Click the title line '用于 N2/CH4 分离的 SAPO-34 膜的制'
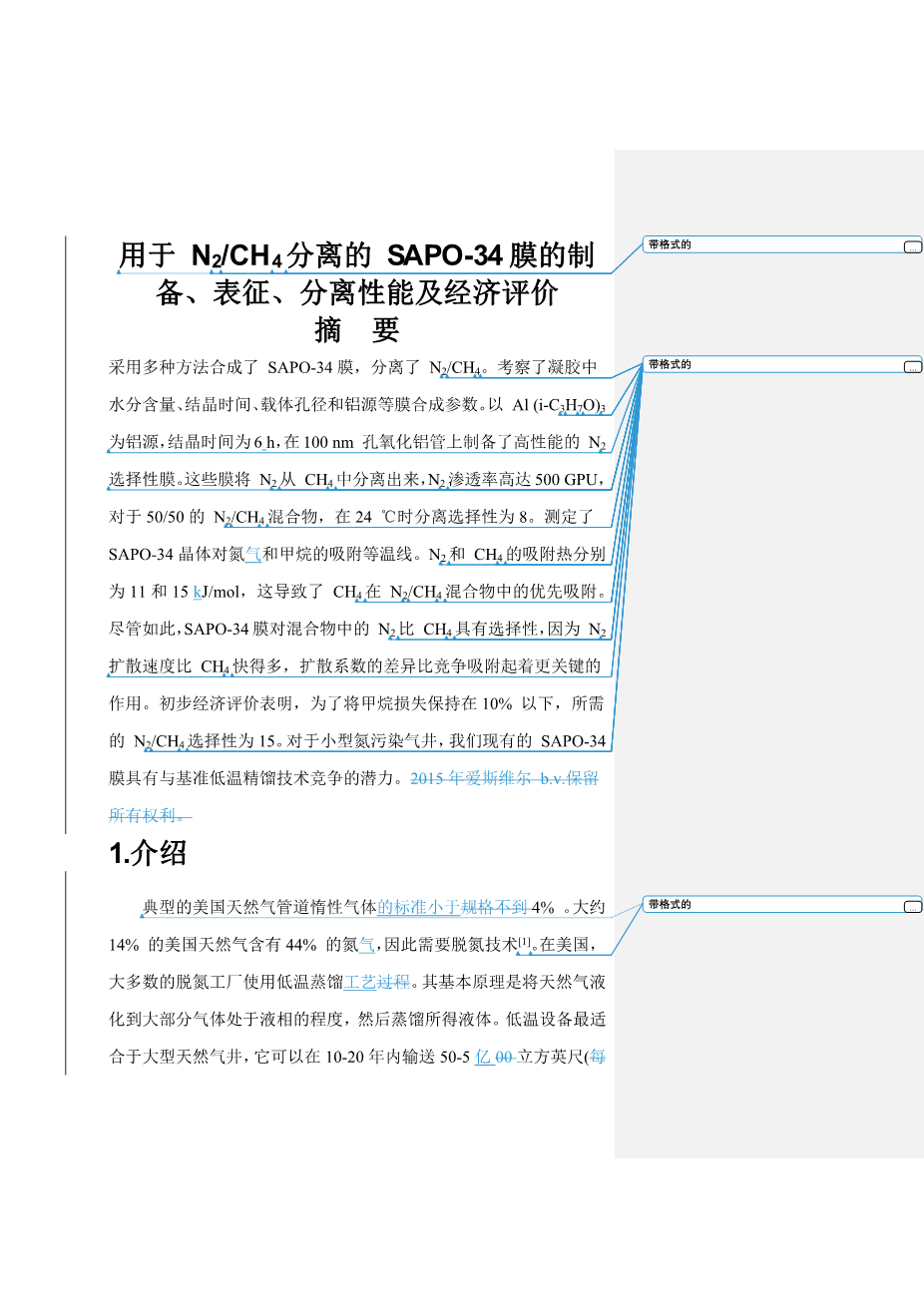Image resolution: width=924 pixels, height=1306 pixels. click(356, 256)
